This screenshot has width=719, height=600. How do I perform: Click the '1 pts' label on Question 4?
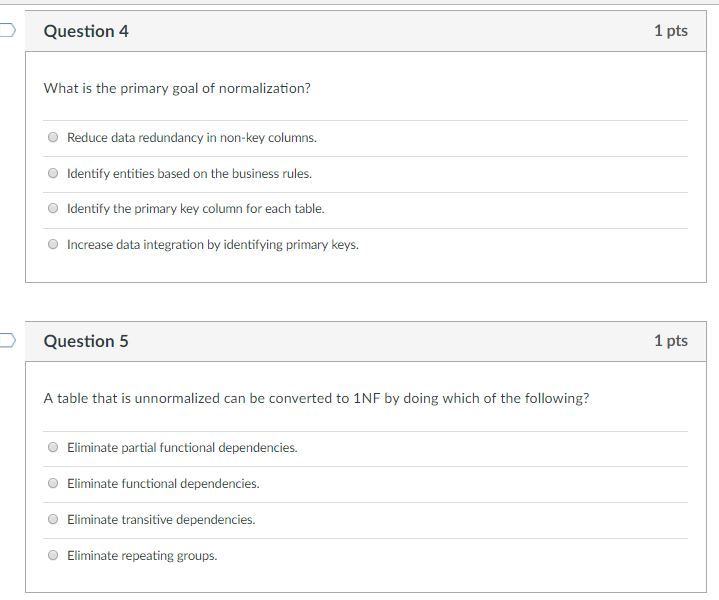670,31
